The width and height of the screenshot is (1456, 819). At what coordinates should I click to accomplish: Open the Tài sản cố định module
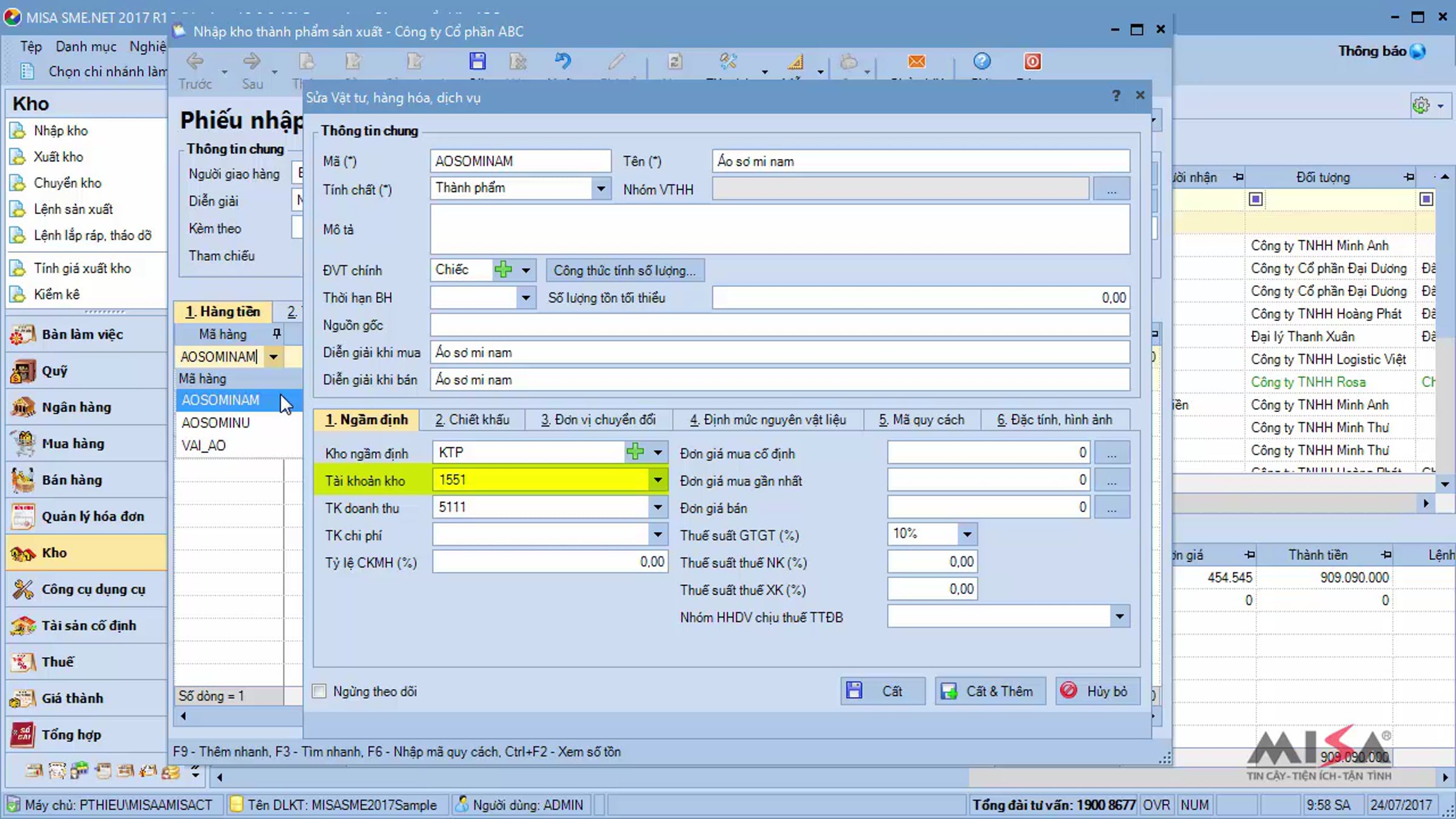point(86,625)
